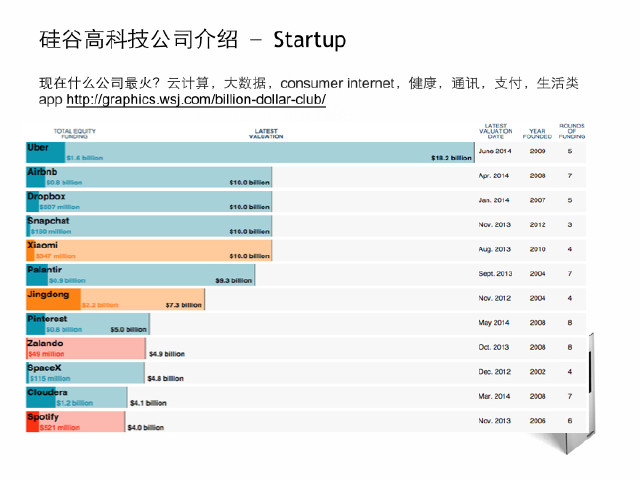Click the Dropbox $10.0 billion bar
This screenshot has height=480, width=640.
coord(149,202)
